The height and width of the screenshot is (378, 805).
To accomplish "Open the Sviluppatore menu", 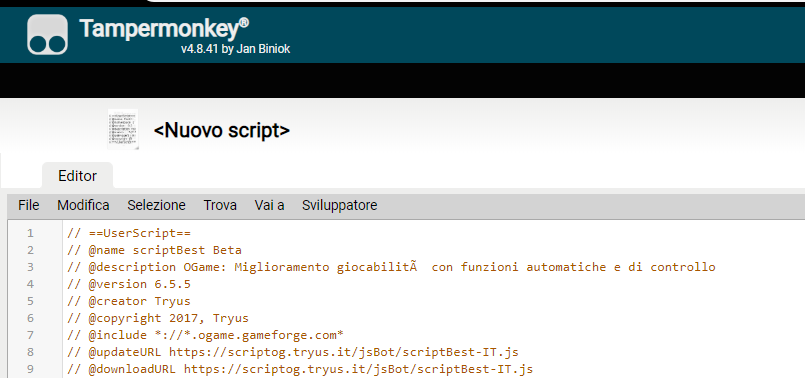I will click(x=339, y=205).
